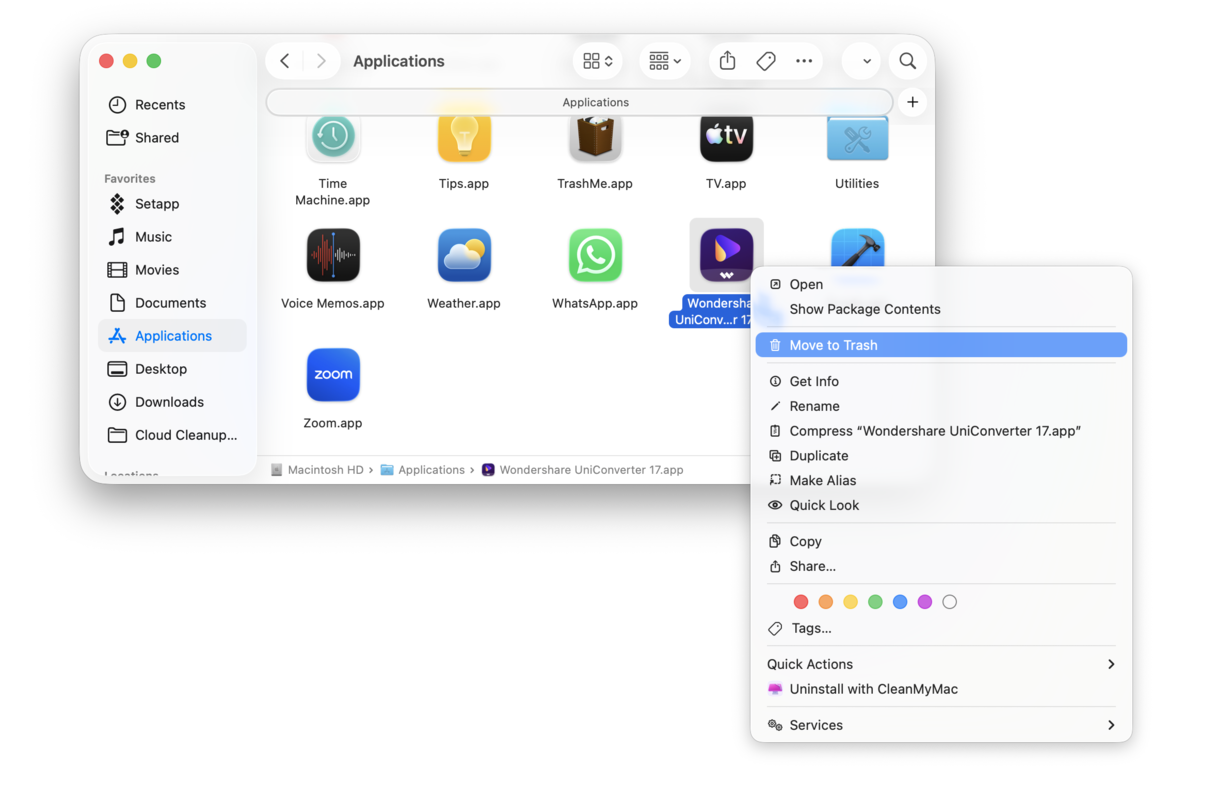Select Voice Memos.app icon
Screen dimensions: 1216x800
tap(333, 256)
